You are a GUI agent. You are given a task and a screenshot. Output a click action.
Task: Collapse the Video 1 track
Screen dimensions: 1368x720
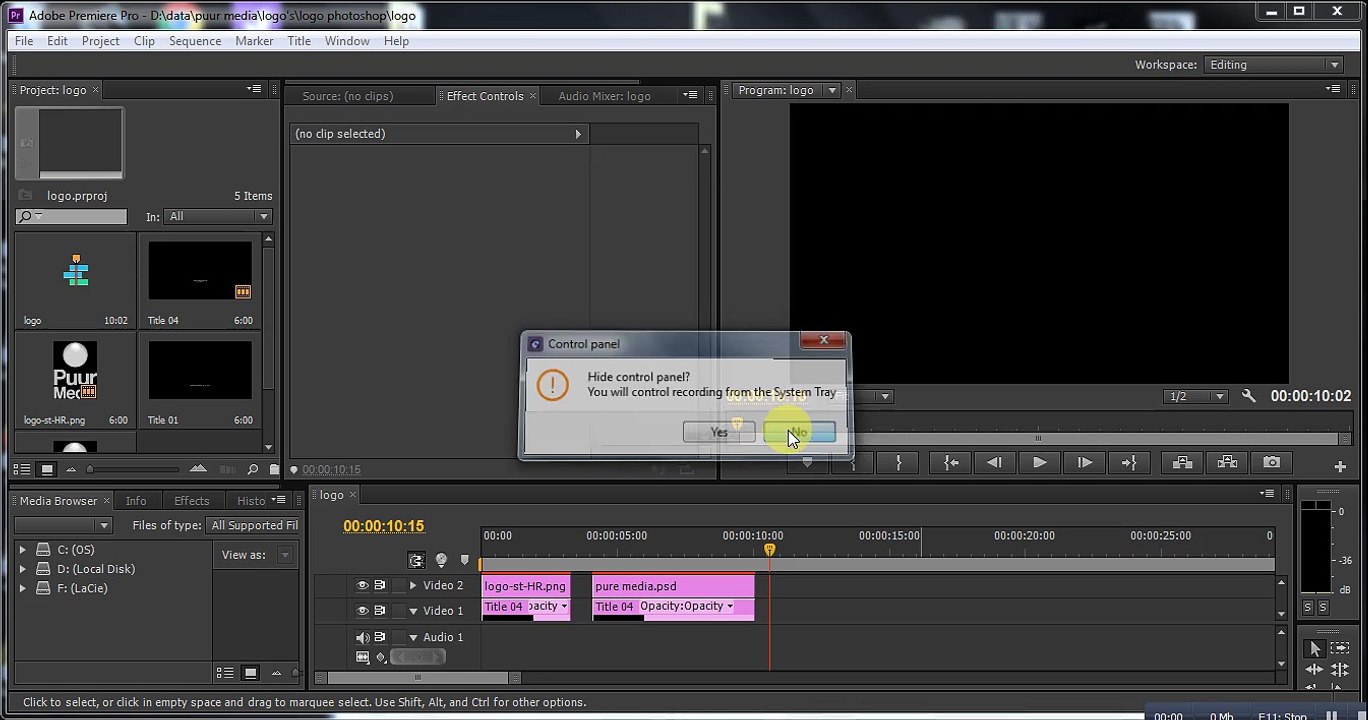(x=413, y=611)
